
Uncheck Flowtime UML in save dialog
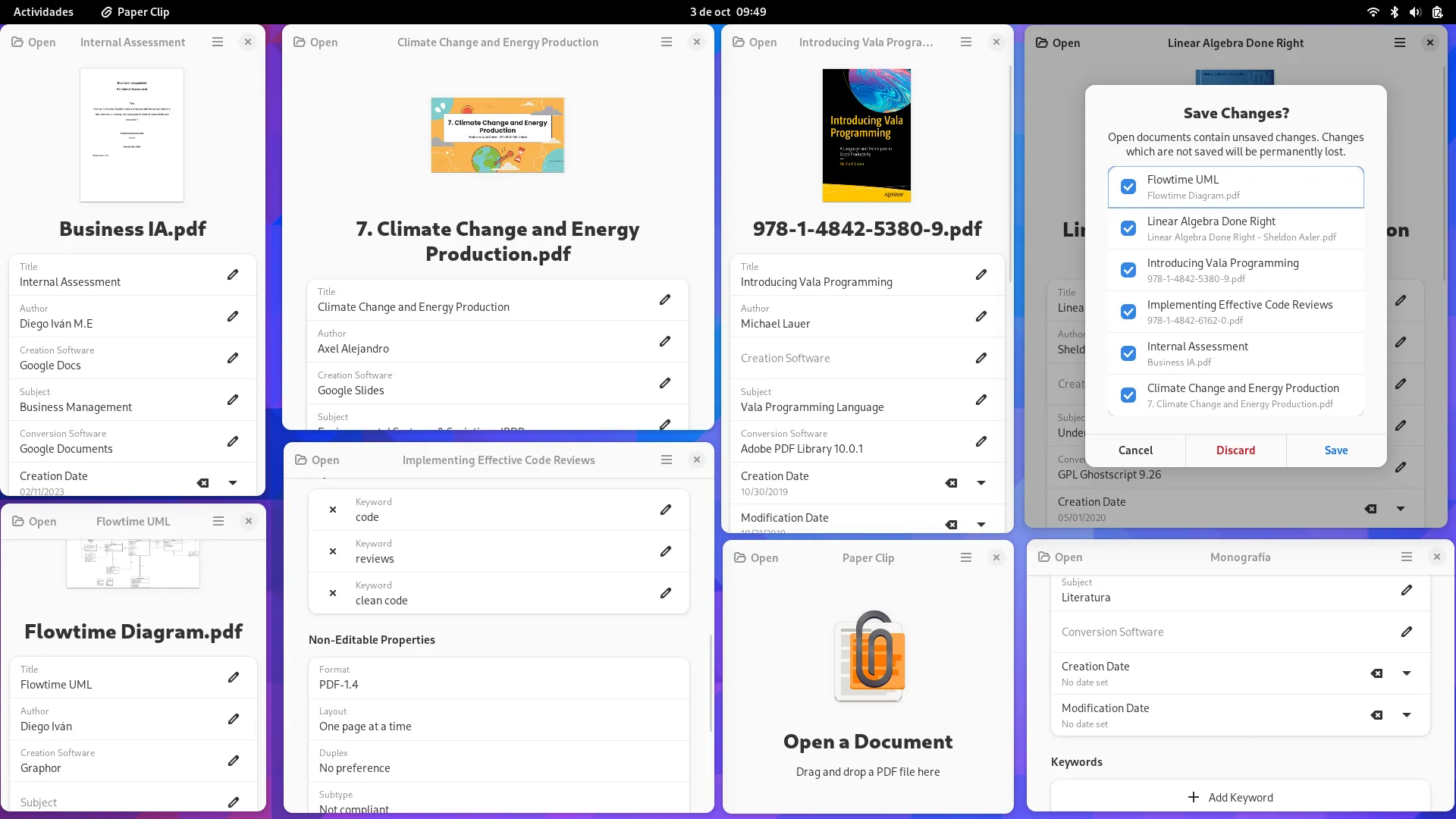pos(1128,187)
